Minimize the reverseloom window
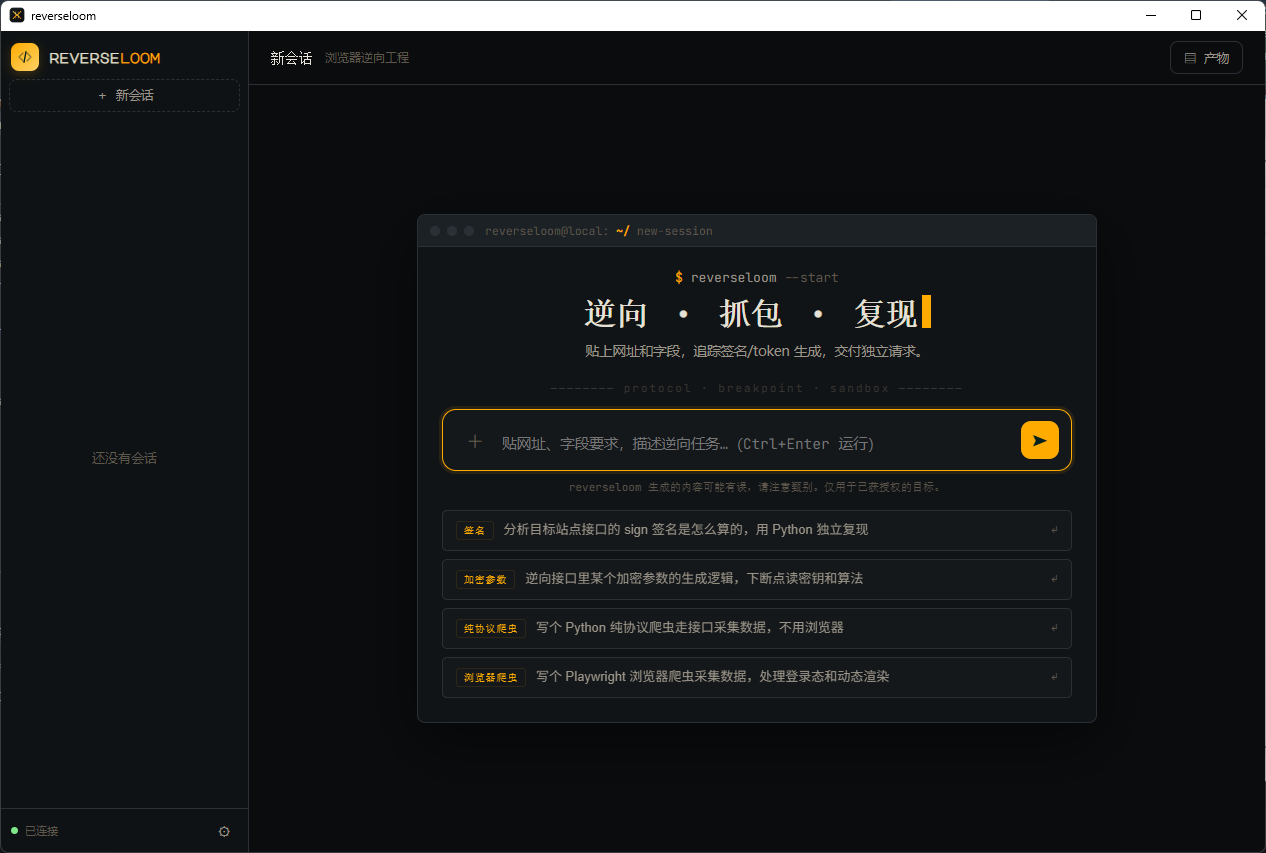Screen dimensions: 1266x853 pyautogui.click(x=1151, y=15)
